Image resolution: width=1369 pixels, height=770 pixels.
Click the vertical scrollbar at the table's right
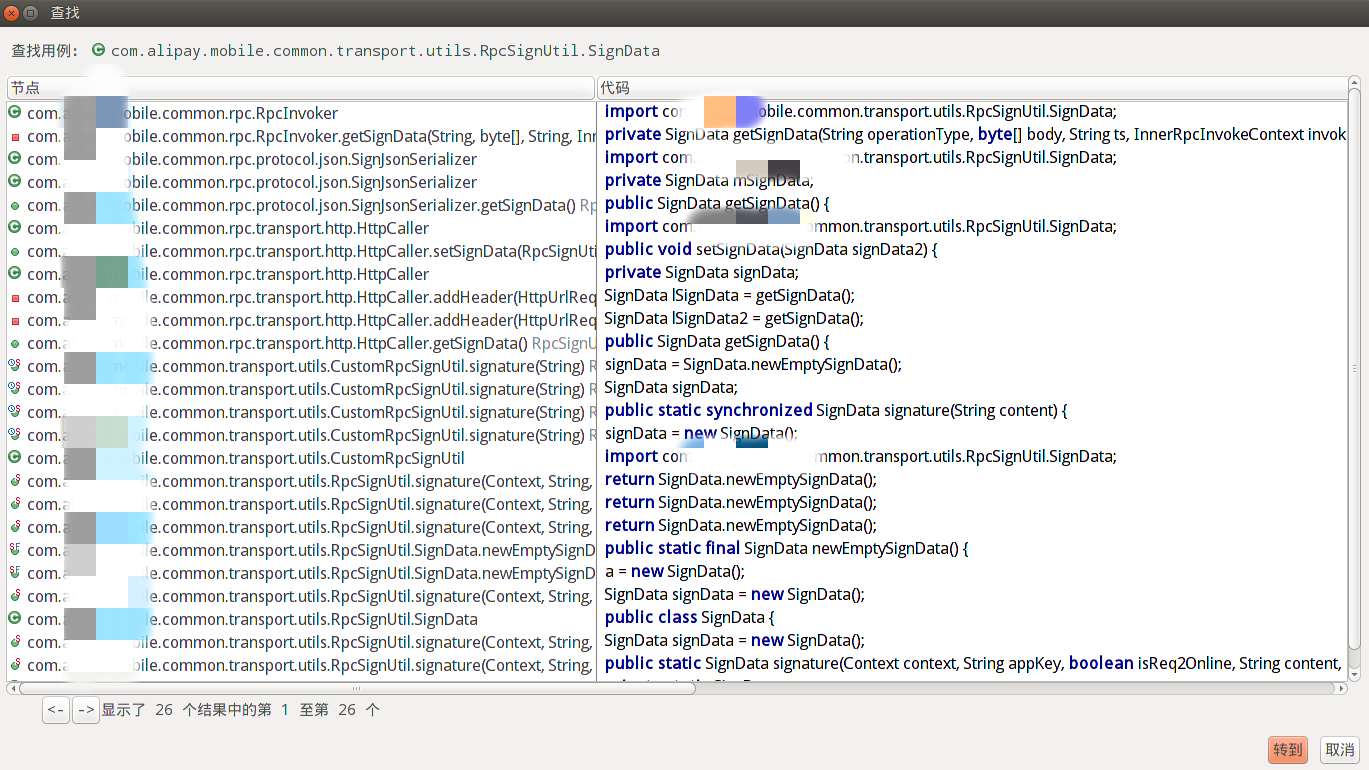tap(1355, 368)
